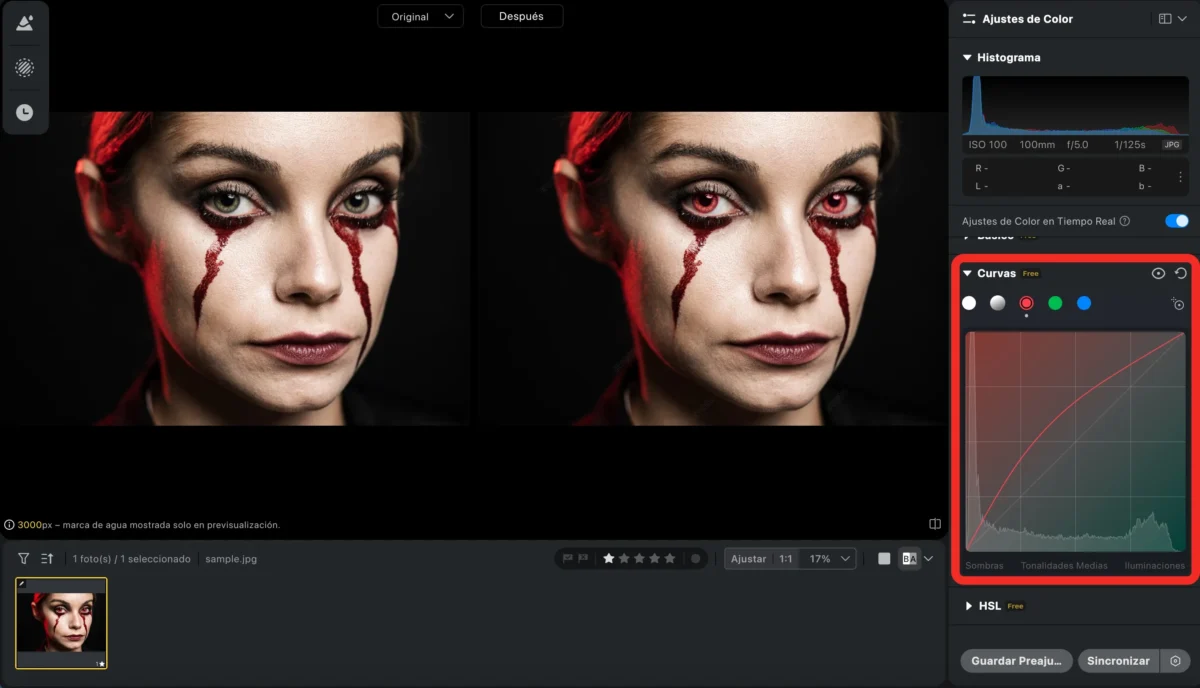Image resolution: width=1200 pixels, height=688 pixels.
Task: Activate the curve point picker target tool
Action: [1178, 304]
